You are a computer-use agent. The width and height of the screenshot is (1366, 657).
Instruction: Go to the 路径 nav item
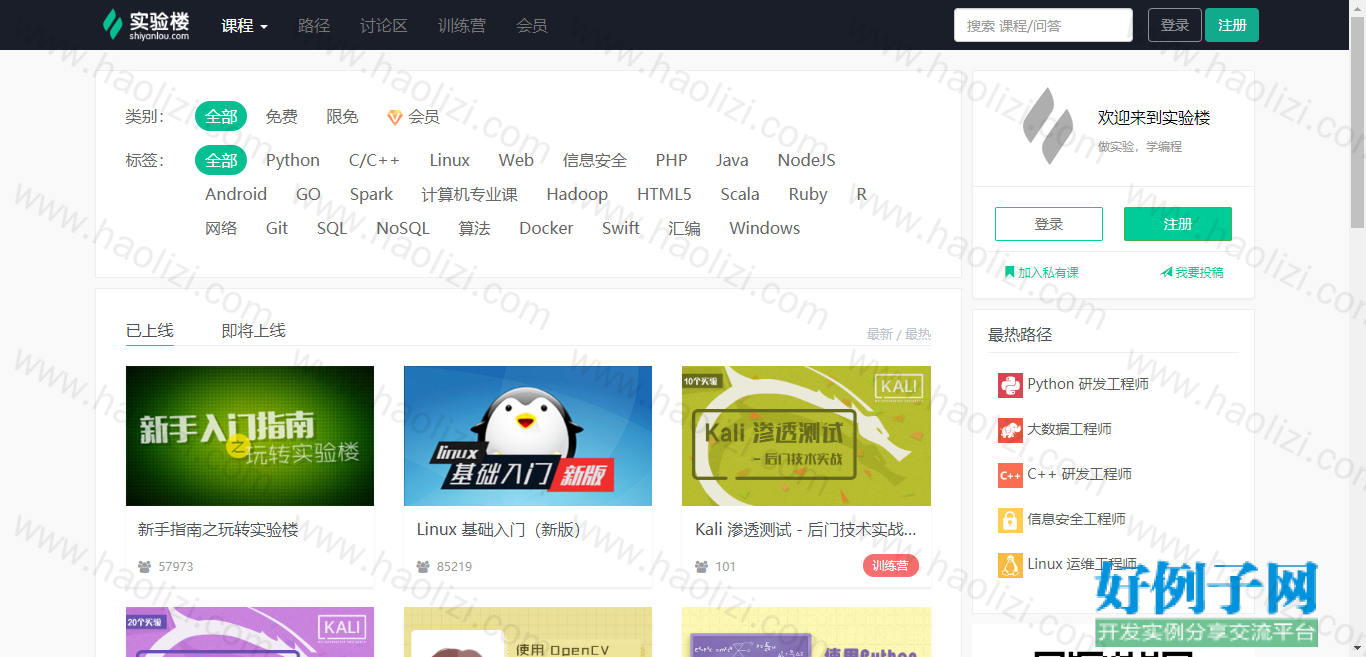[314, 26]
